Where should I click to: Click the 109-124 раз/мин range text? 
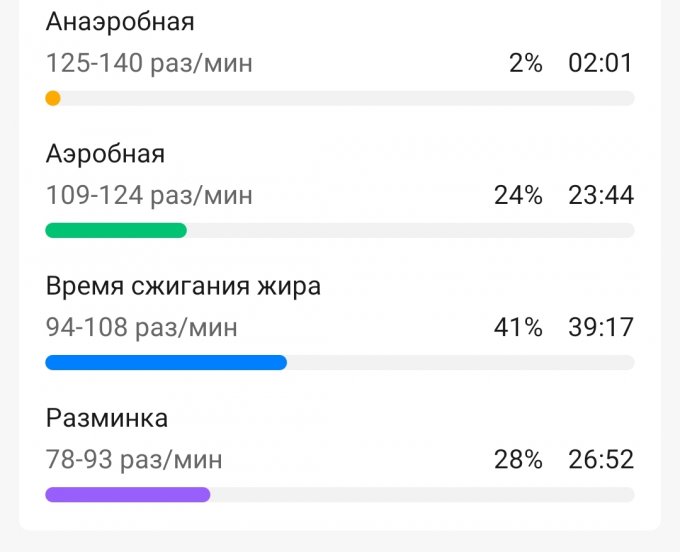(149, 196)
